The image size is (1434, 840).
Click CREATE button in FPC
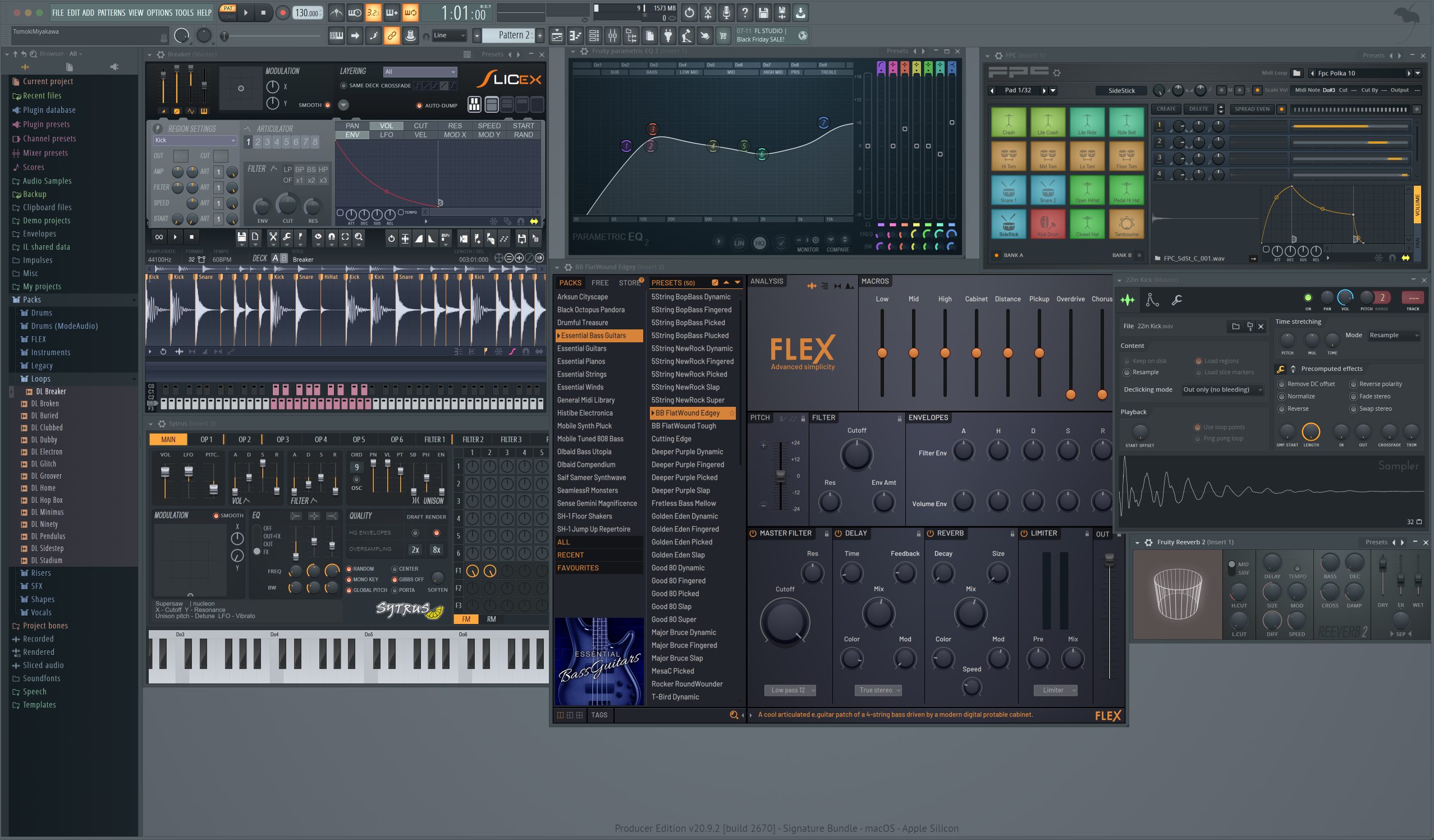click(x=1166, y=109)
